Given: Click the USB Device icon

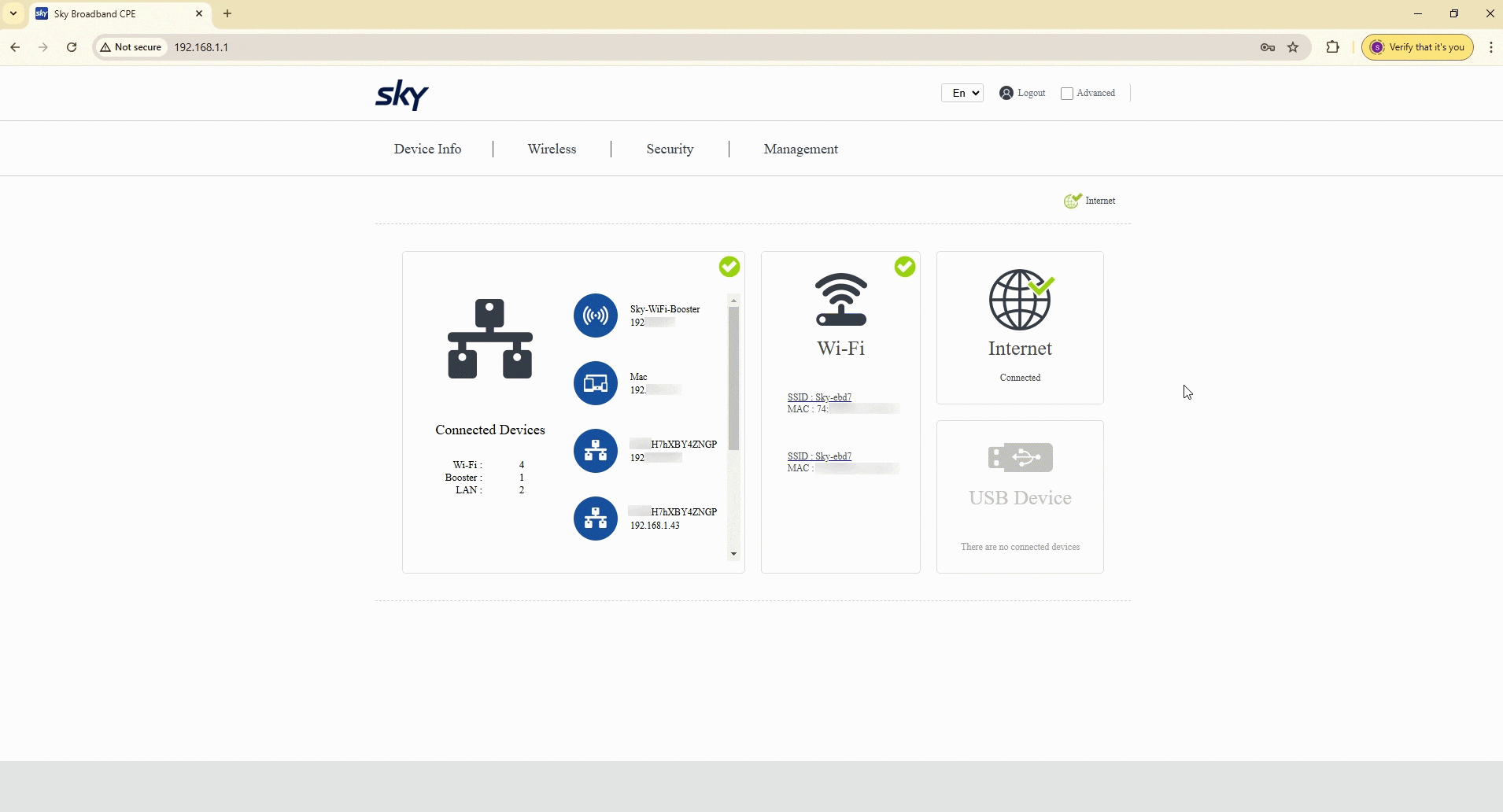Looking at the screenshot, I should [x=1021, y=457].
